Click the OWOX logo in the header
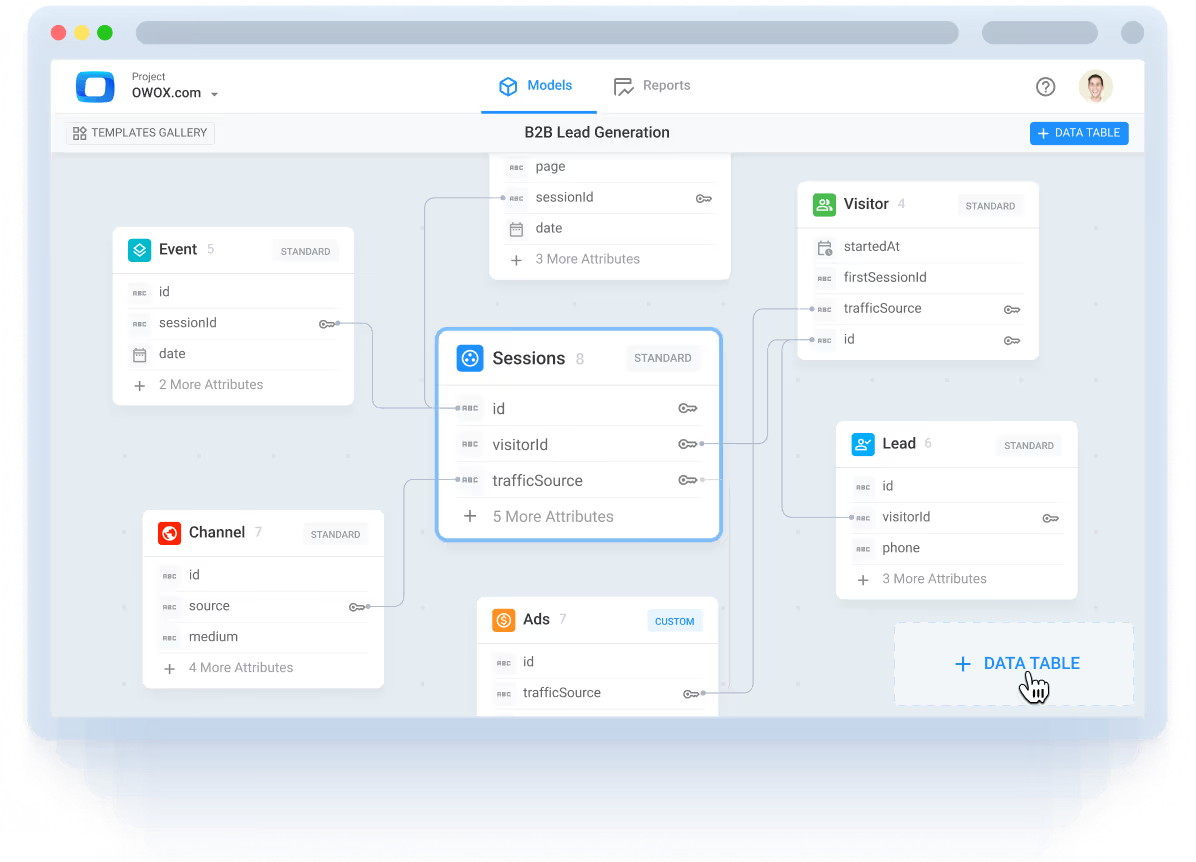Screen dimensions: 1196x862 (95, 87)
